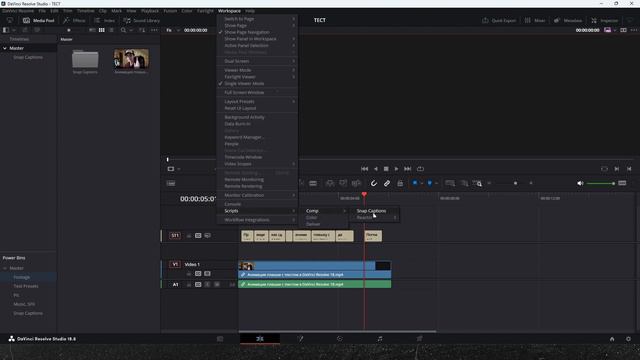Mute audio with speaker icon
This screenshot has width=640, height=360.
click(x=580, y=184)
